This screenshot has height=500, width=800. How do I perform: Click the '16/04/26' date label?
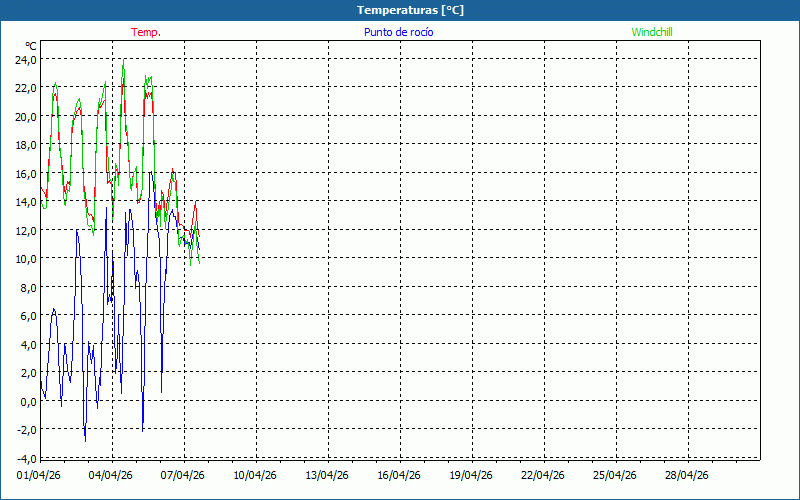click(x=398, y=475)
